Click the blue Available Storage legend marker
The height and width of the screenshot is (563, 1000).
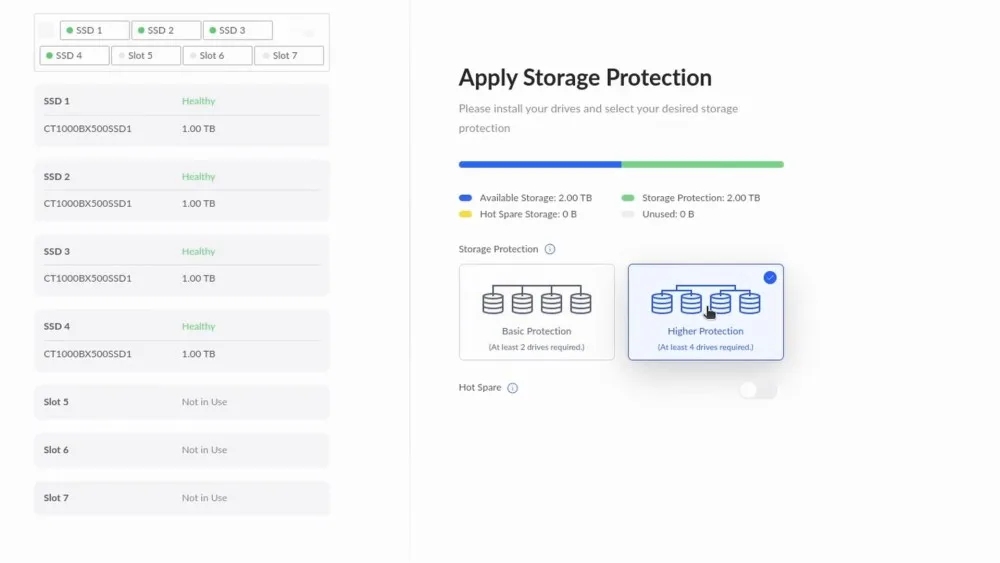(x=465, y=198)
